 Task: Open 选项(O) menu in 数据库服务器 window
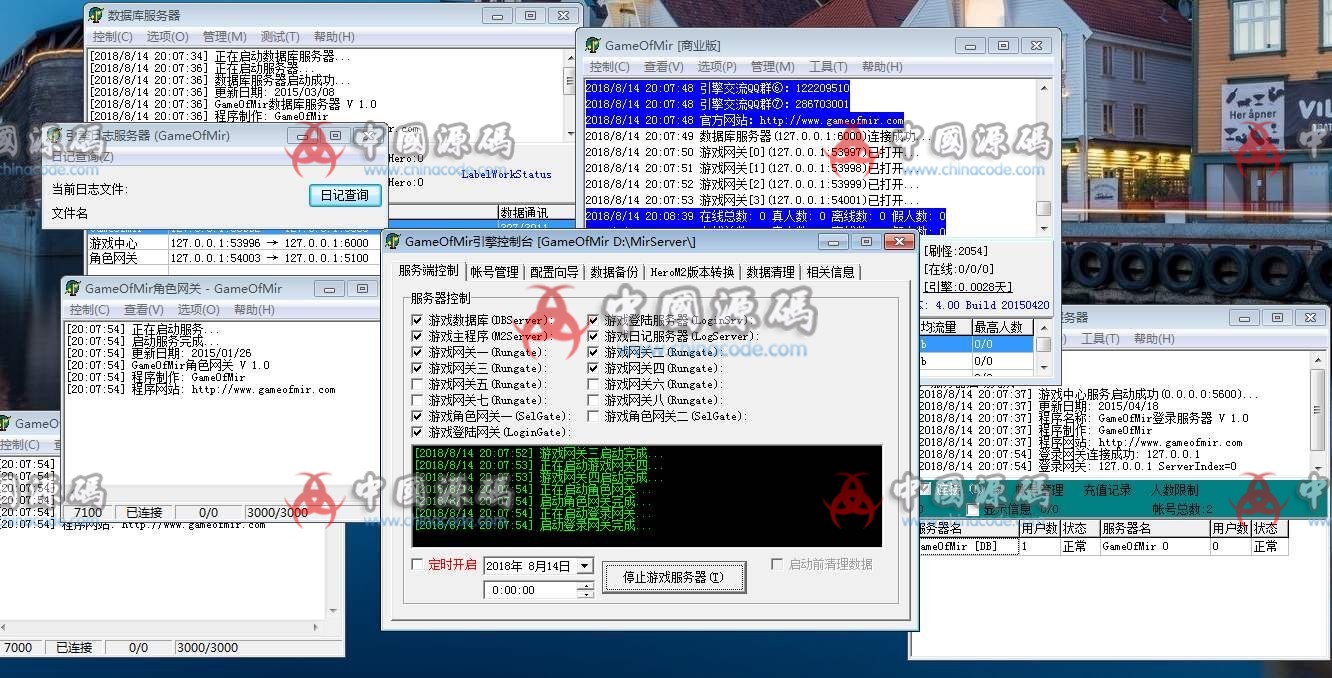click(x=167, y=37)
